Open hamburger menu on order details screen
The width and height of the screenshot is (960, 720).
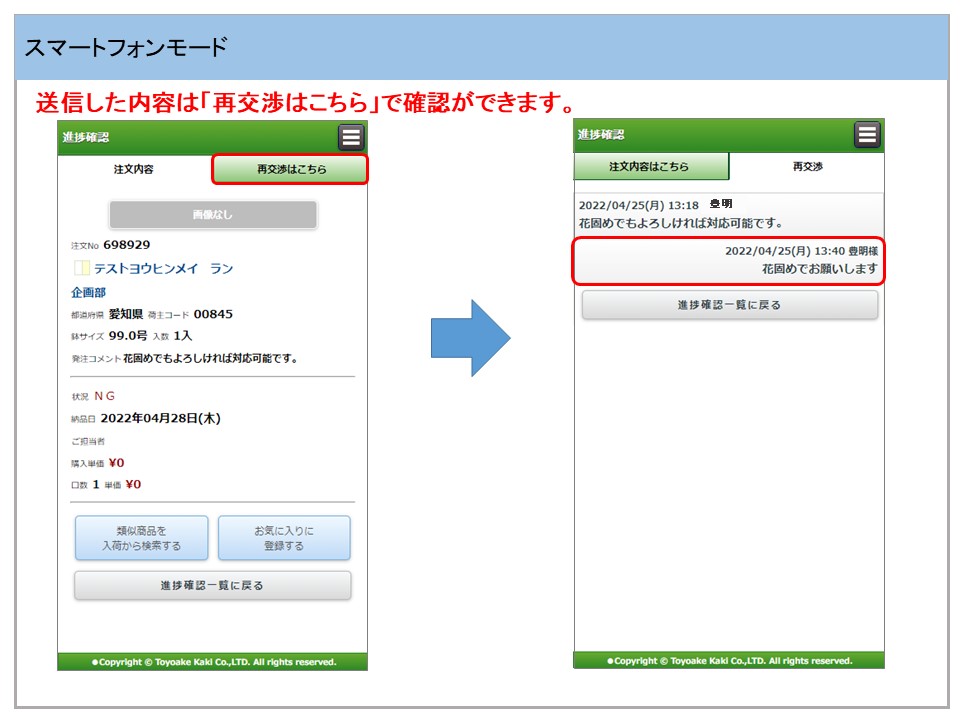[351, 137]
